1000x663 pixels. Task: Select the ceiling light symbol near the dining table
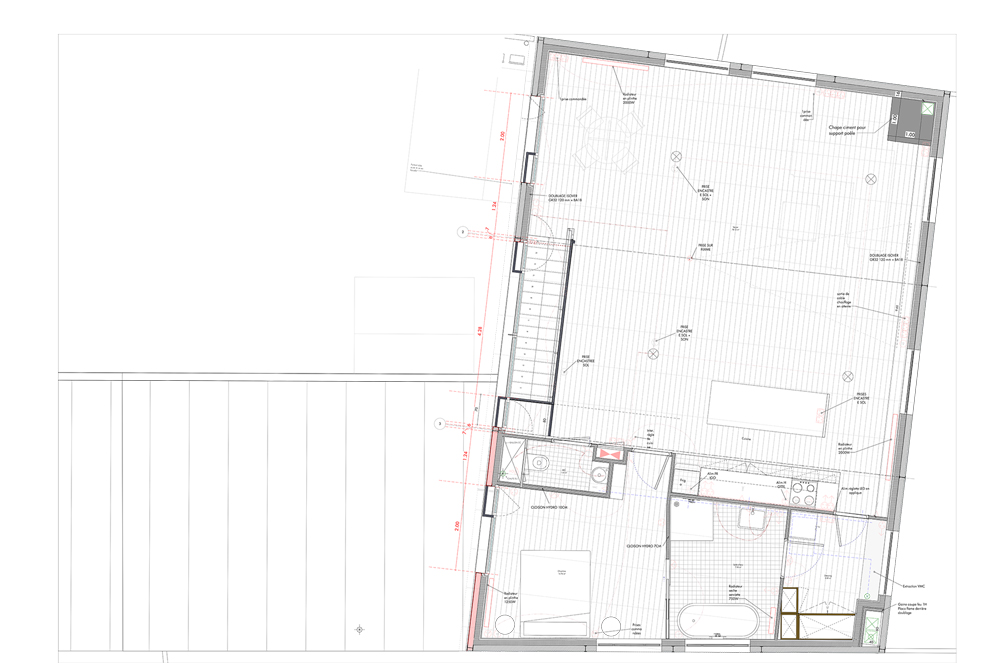(x=676, y=156)
